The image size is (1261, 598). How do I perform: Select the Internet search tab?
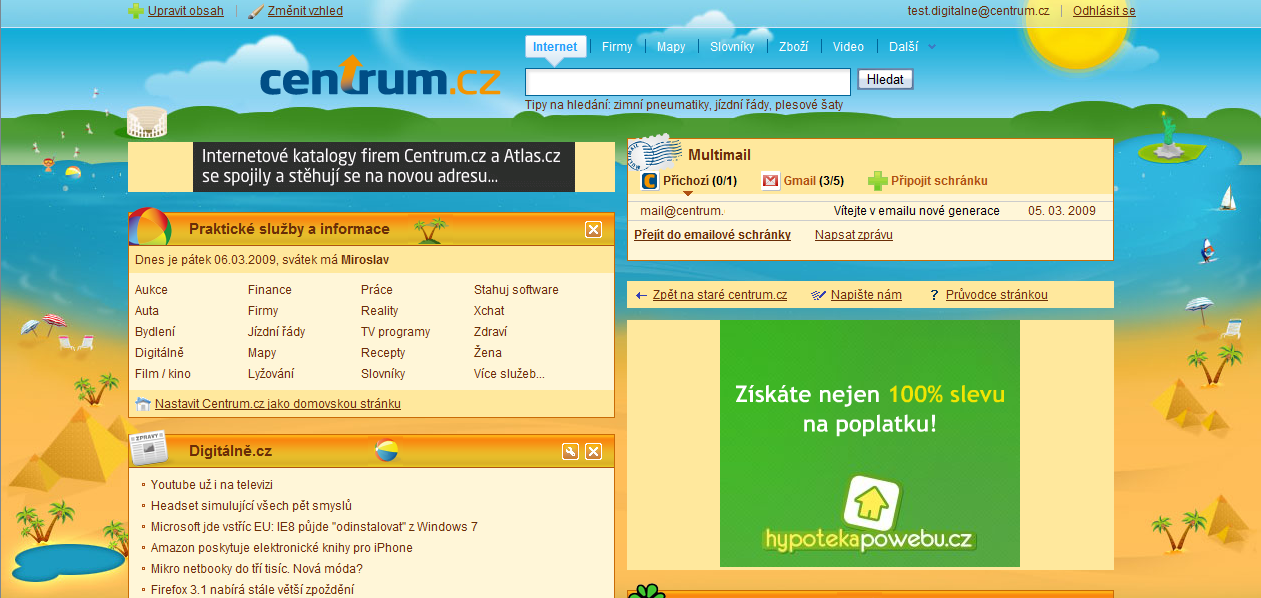click(555, 47)
